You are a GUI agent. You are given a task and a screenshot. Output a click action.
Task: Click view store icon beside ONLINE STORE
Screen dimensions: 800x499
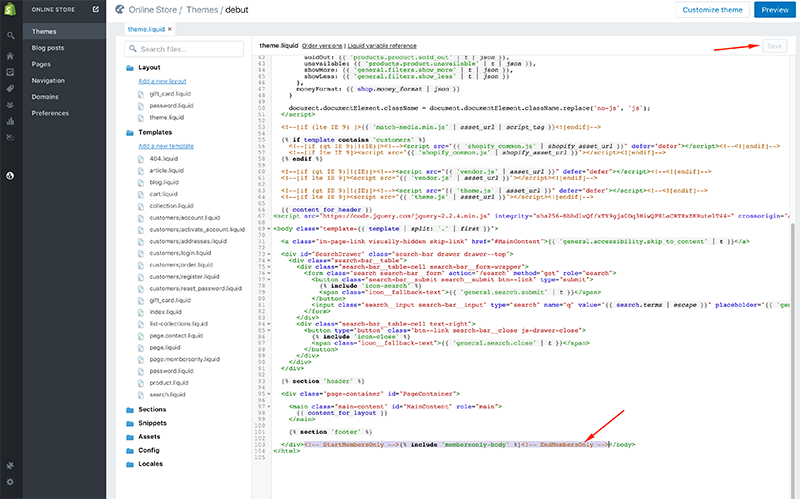coord(95,9)
